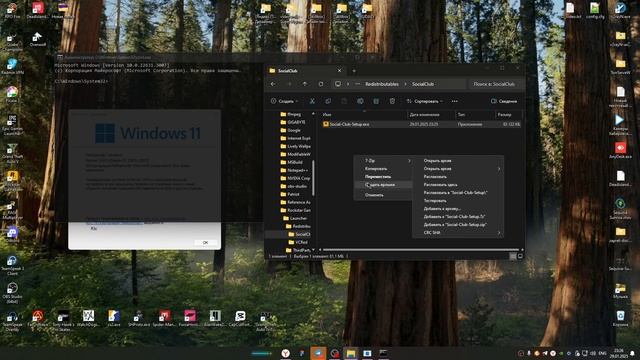640x360 pixels.
Task: Click the Copy icon in the Explorer toolbar
Action: 328,101
